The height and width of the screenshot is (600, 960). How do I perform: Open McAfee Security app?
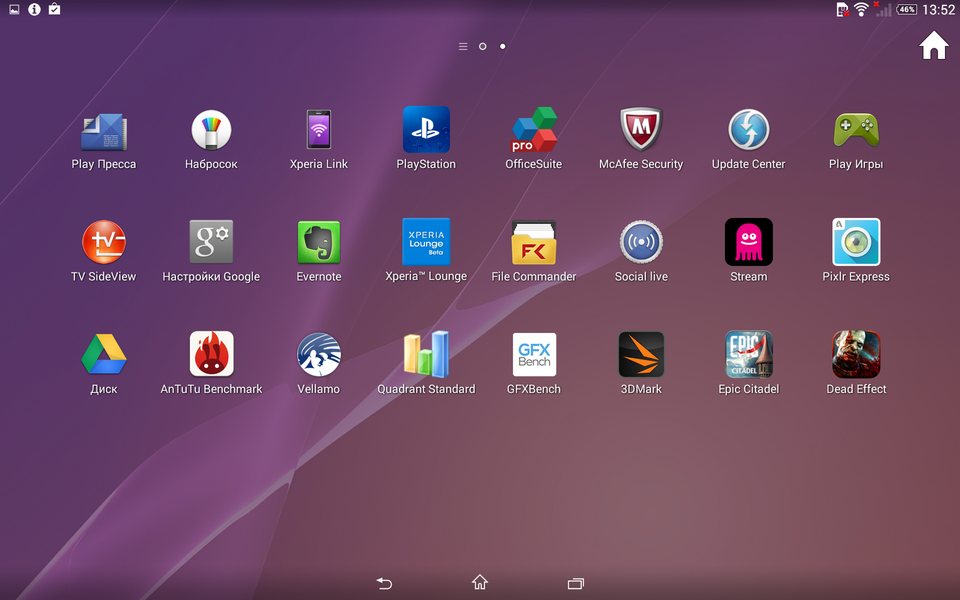coord(641,130)
